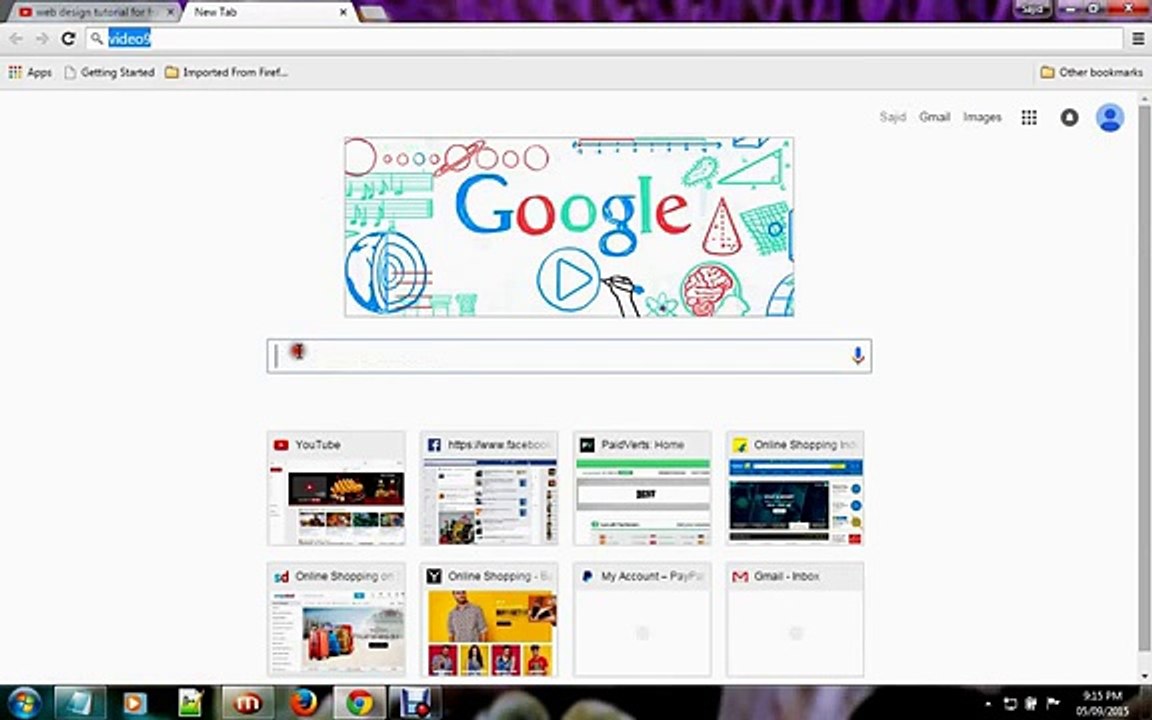The height and width of the screenshot is (720, 1152).
Task: Open the Gmail link
Action: [x=935, y=117]
